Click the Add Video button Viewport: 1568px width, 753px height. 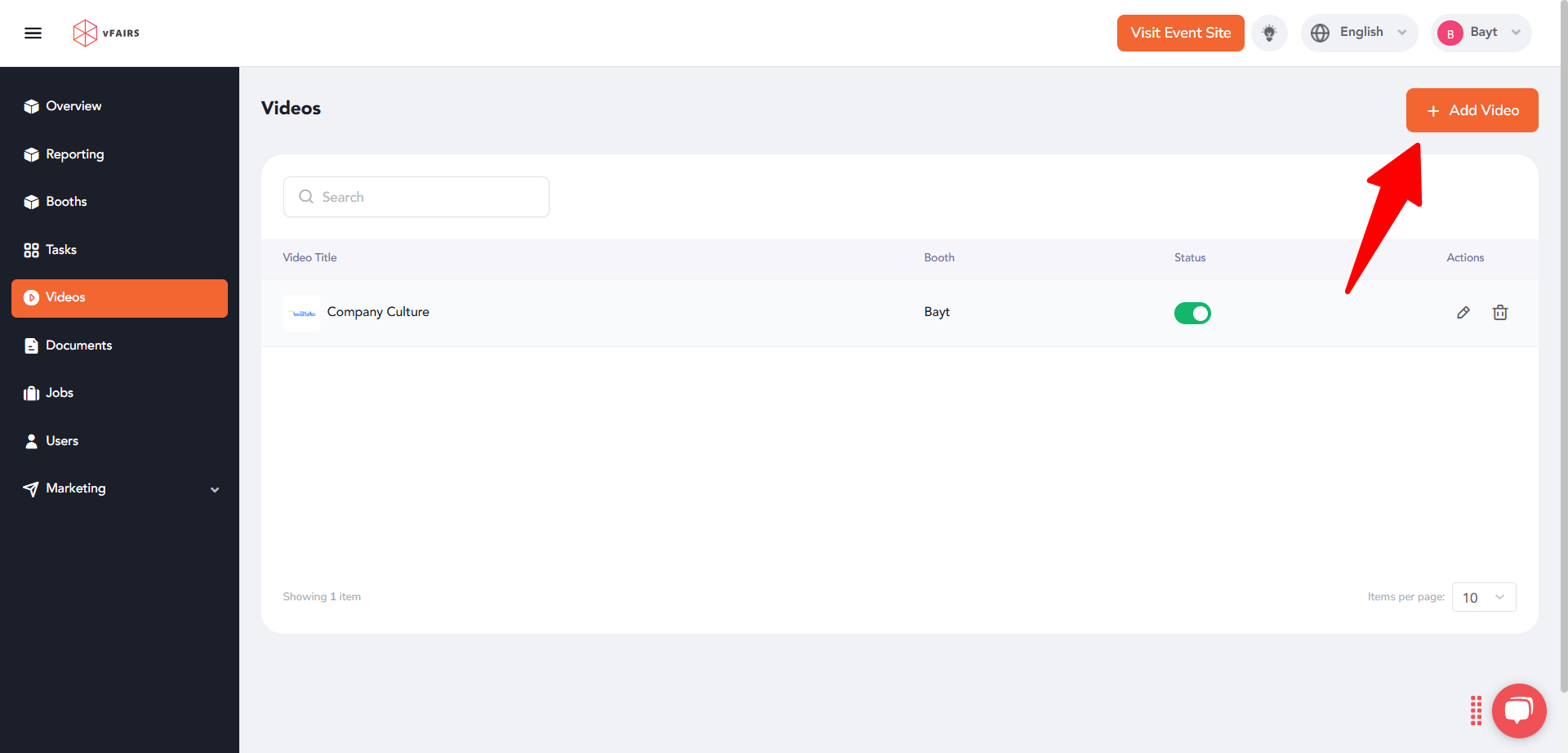click(x=1472, y=110)
